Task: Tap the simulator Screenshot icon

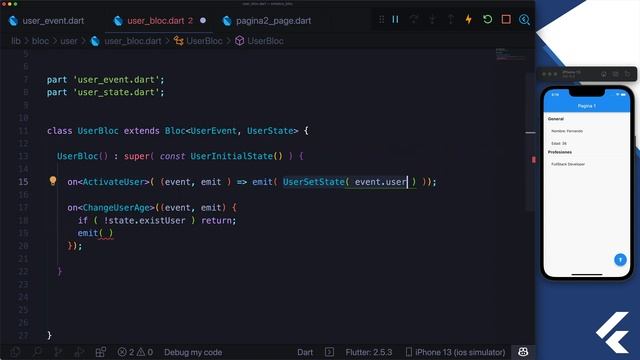Action: pos(616,74)
